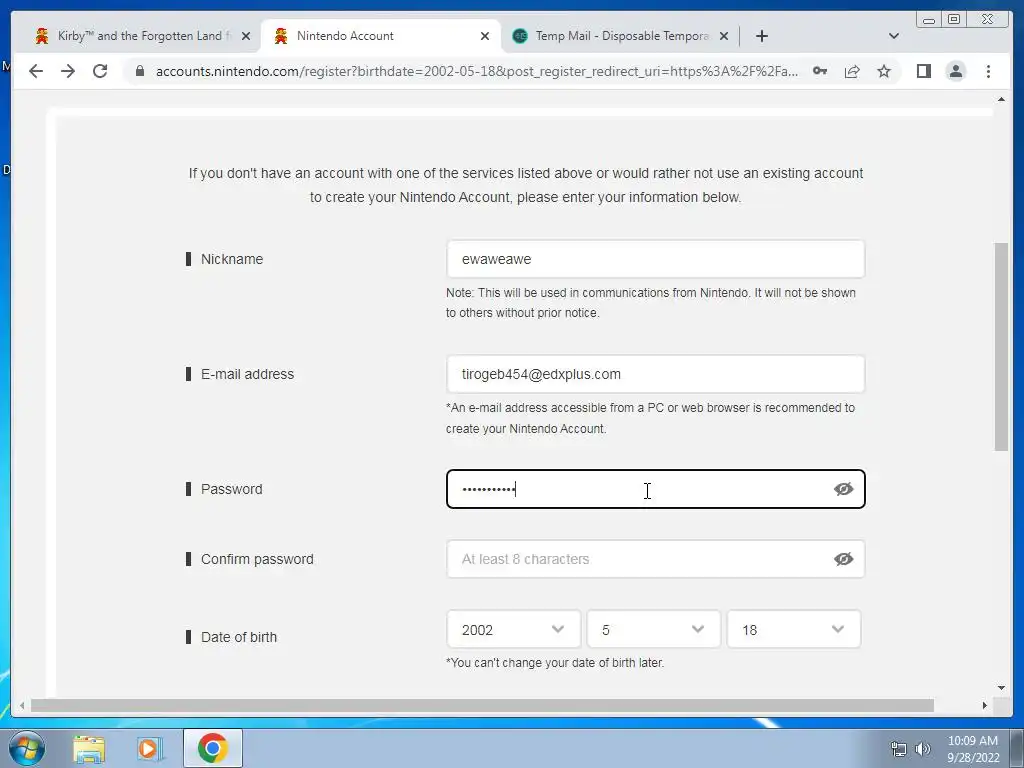Click the horizontal scroll right arrow

(x=985, y=705)
